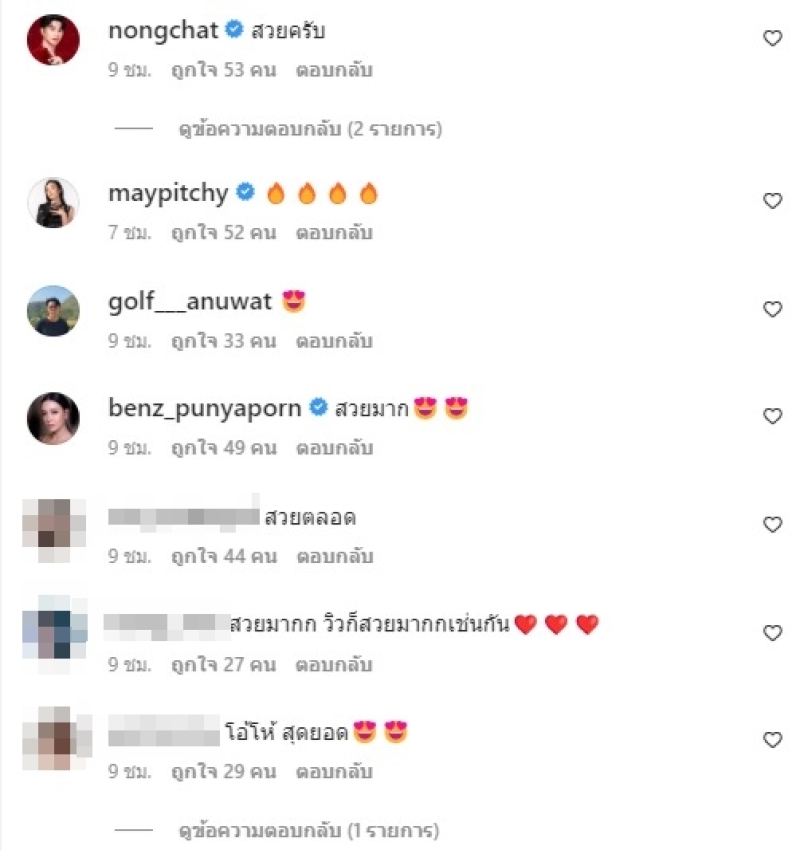The image size is (800, 850).
Task: Like nongchat's comment with the heart icon
Action: click(x=772, y=38)
